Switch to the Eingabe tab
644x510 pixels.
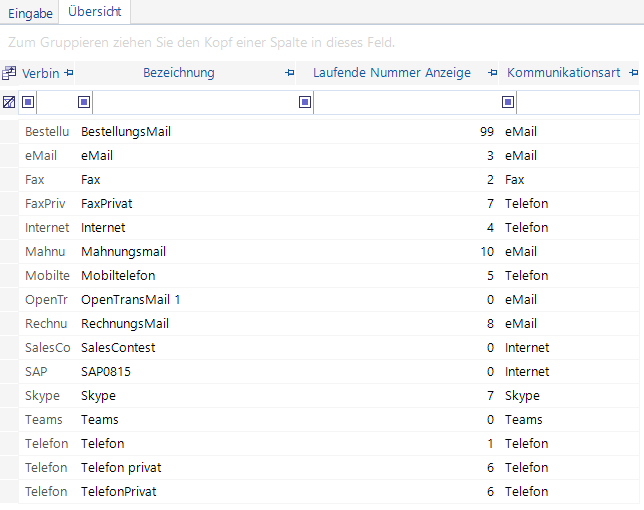(30, 13)
